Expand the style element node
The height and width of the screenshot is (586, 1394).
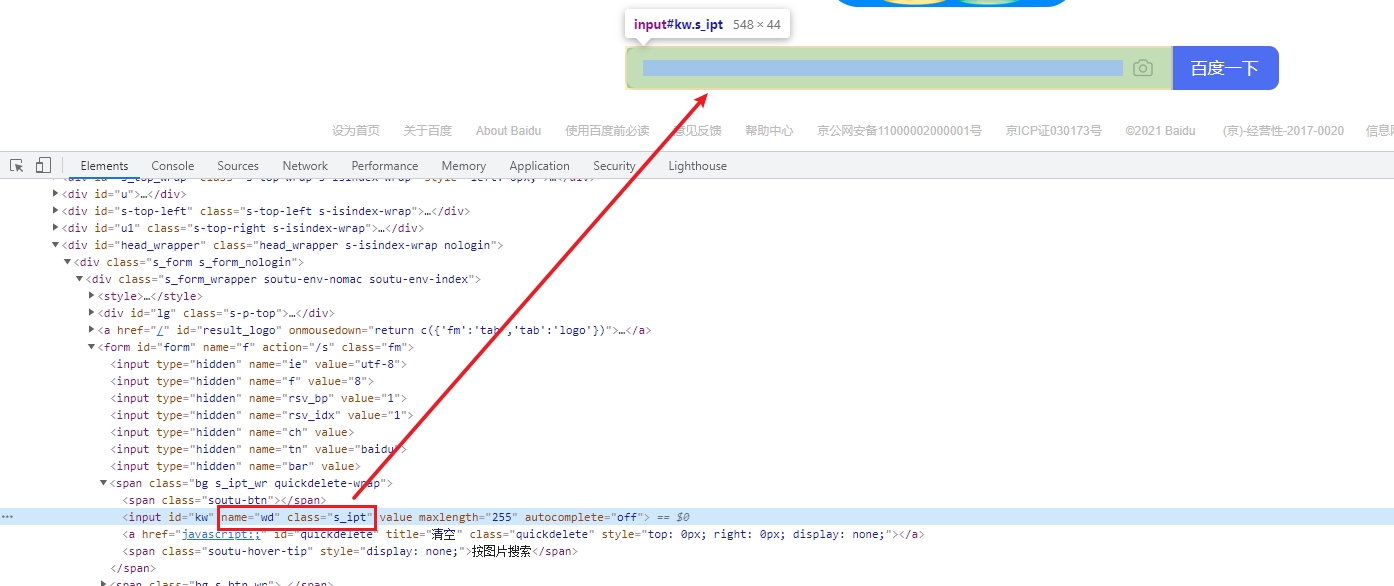pos(93,296)
